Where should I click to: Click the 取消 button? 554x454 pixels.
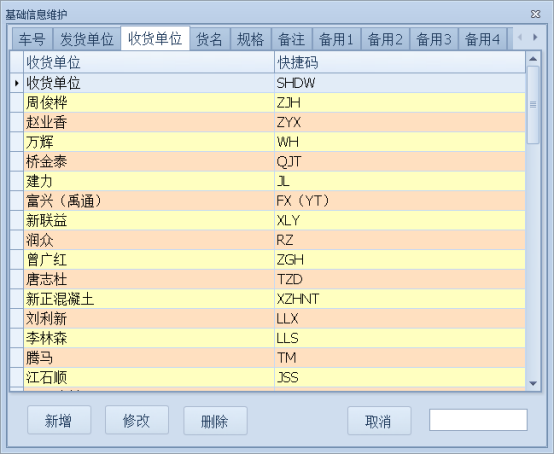pyautogui.click(x=379, y=420)
